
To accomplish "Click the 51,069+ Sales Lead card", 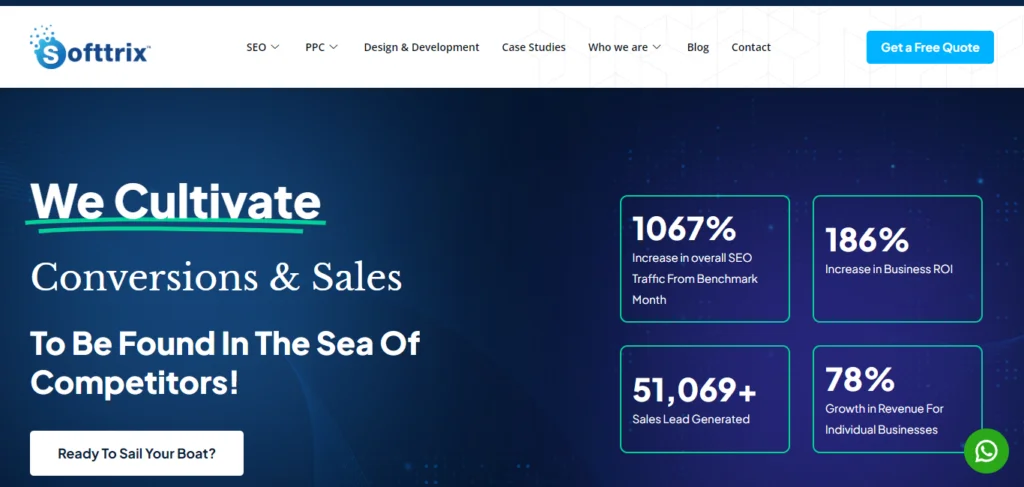I will point(704,399).
